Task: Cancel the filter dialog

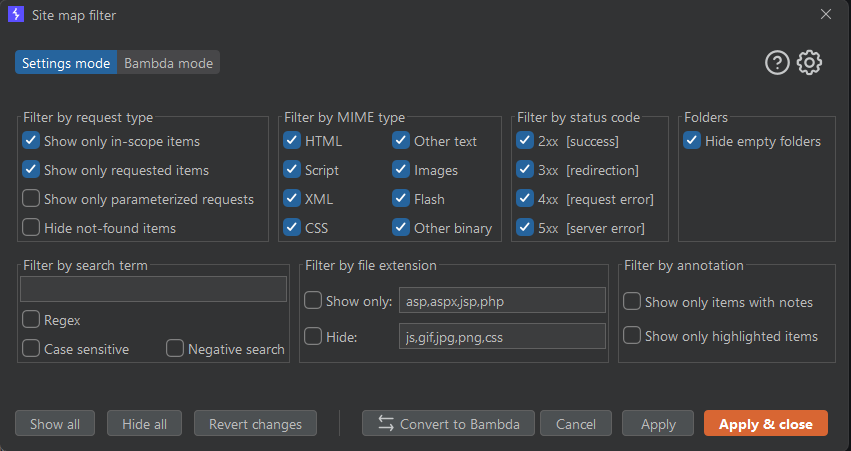Action: point(576,423)
